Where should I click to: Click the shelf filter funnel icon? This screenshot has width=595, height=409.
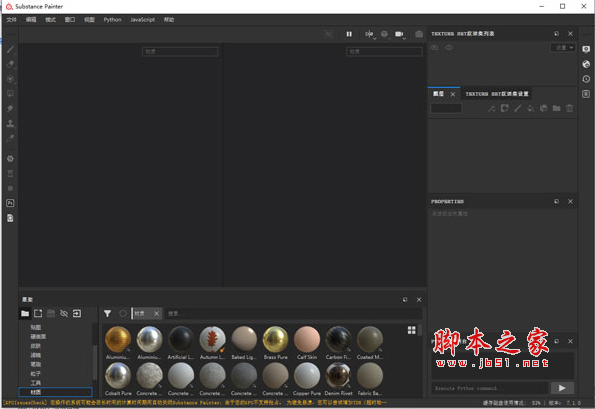(x=107, y=313)
